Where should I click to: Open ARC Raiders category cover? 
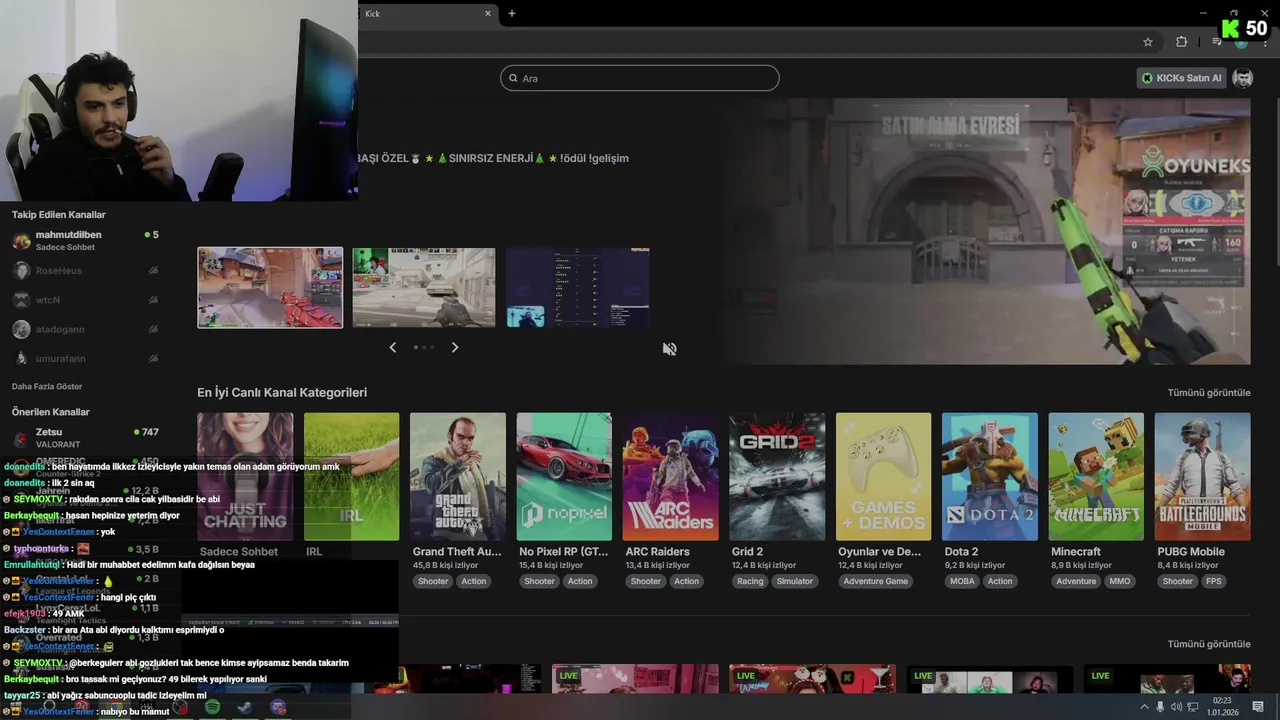click(670, 477)
